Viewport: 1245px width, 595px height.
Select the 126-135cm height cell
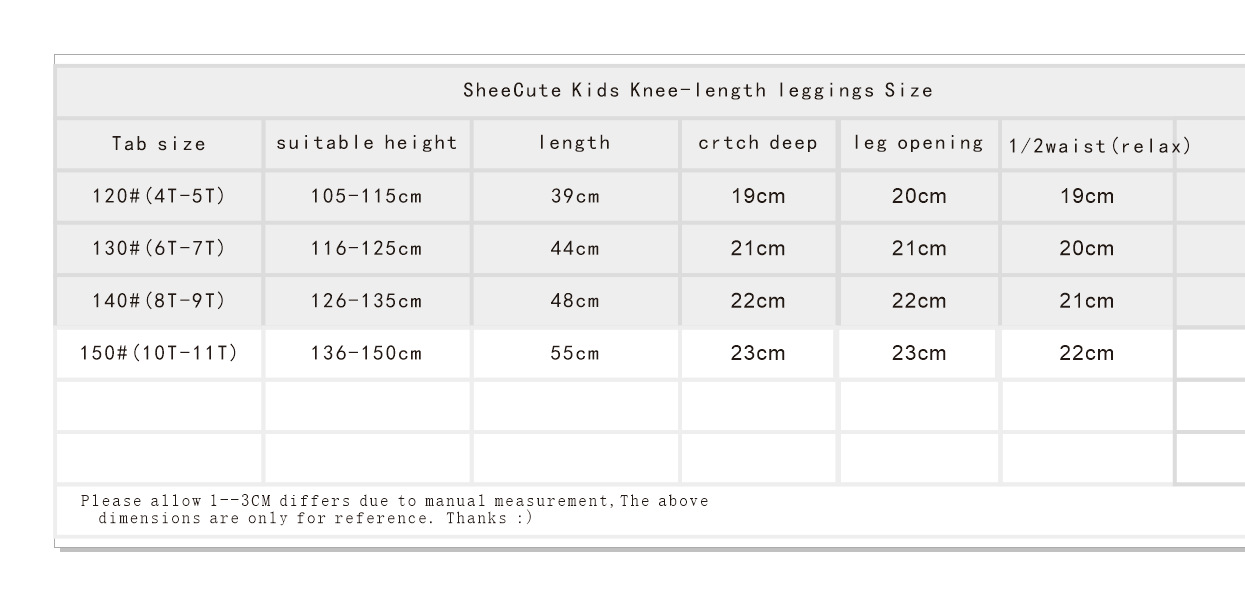coord(367,301)
